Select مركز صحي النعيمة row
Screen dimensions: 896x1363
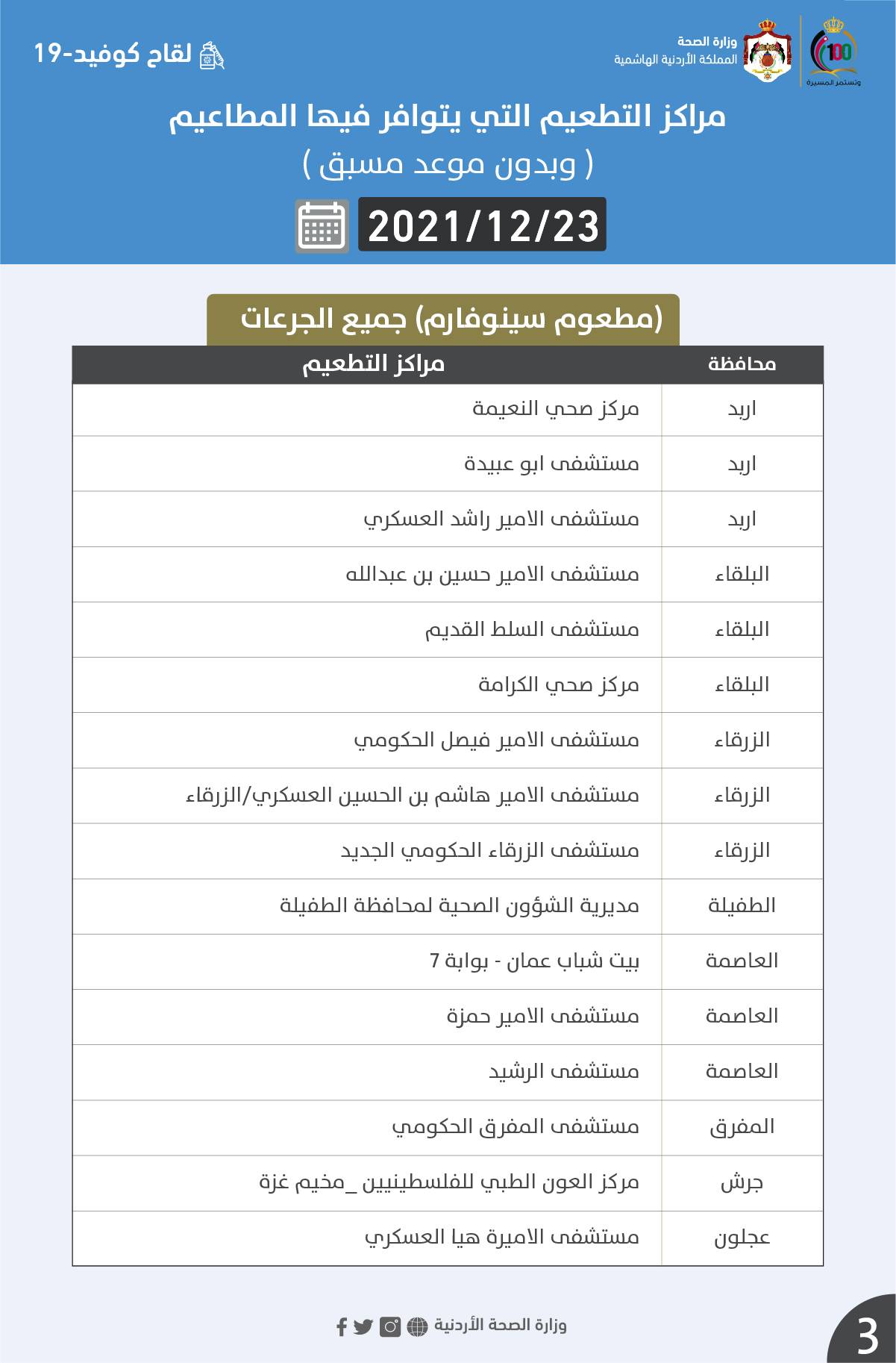(556, 409)
